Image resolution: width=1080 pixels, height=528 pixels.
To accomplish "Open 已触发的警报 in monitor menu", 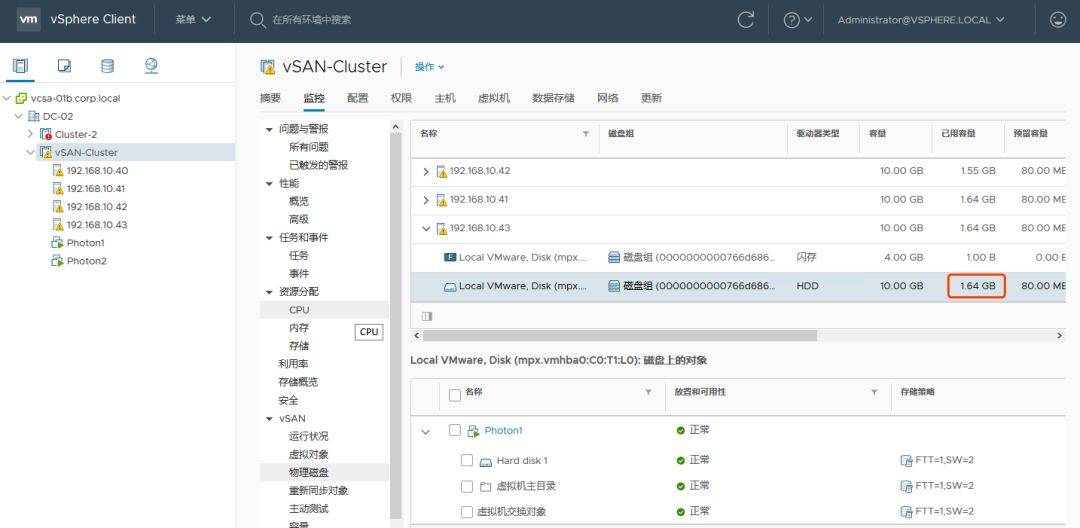I will (x=318, y=165).
